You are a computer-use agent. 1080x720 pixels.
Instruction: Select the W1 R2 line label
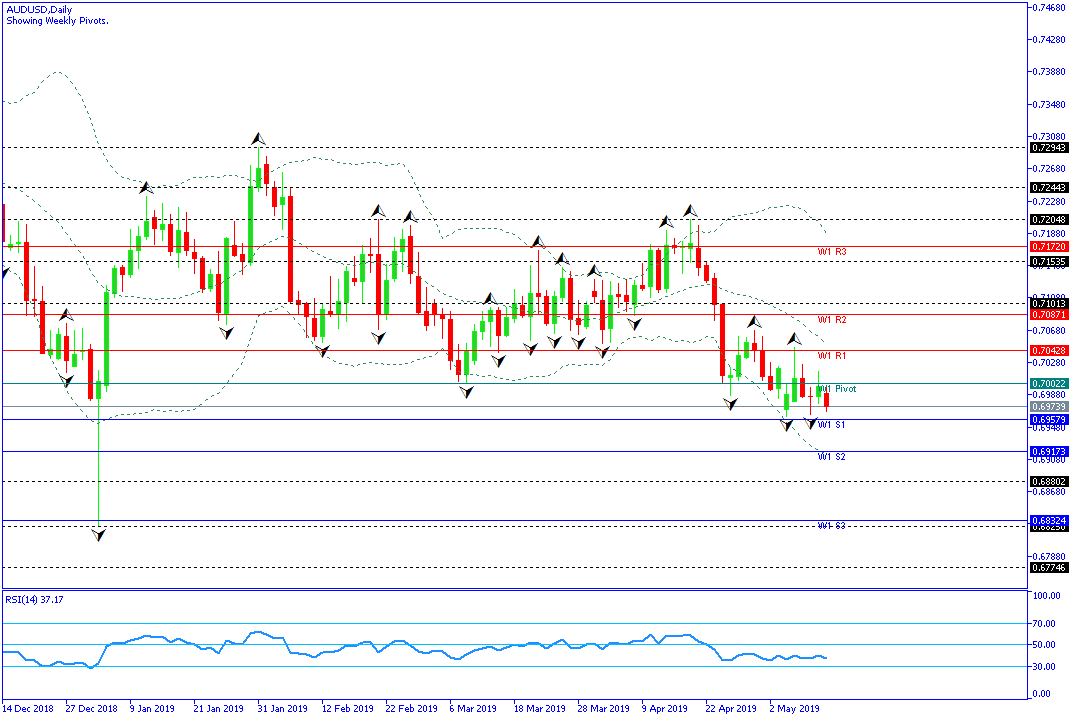832,320
